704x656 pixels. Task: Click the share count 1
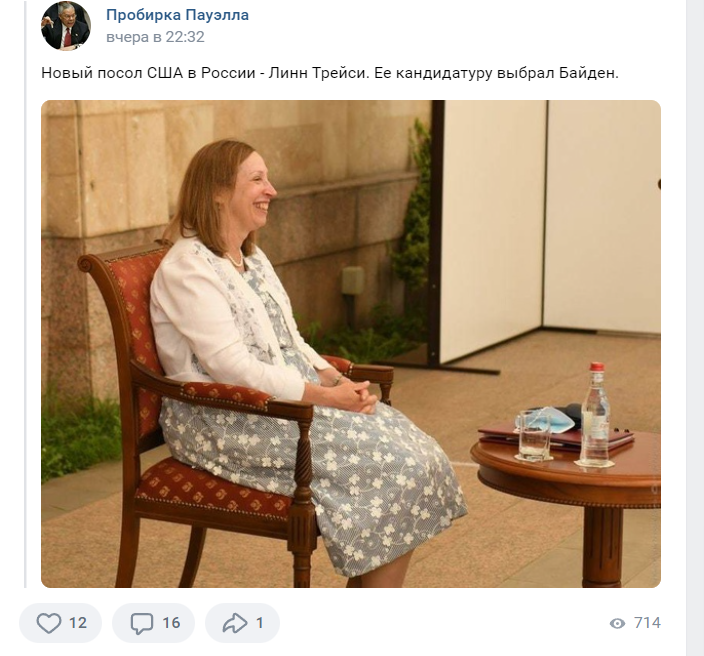260,623
